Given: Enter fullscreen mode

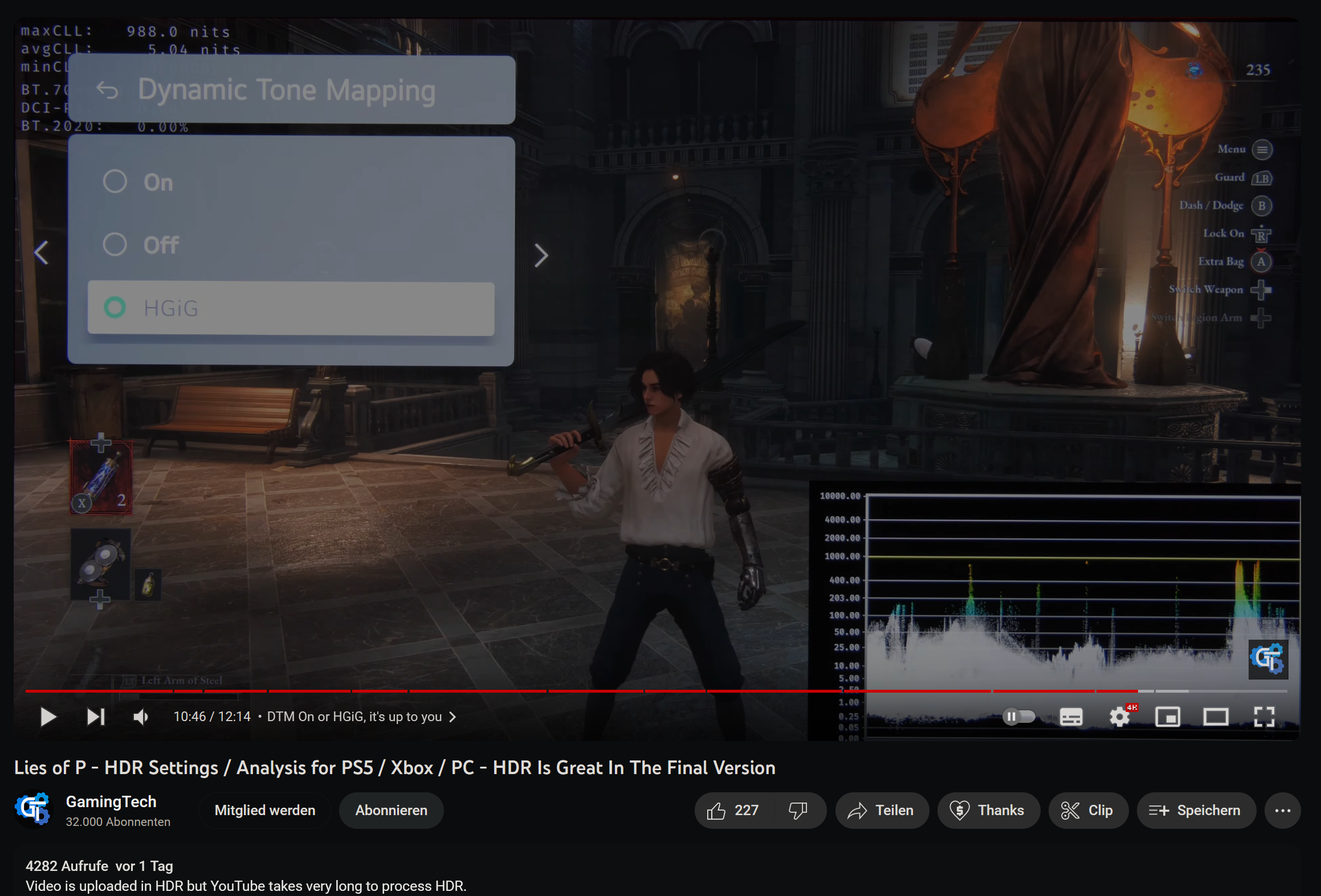Looking at the screenshot, I should [x=1264, y=716].
